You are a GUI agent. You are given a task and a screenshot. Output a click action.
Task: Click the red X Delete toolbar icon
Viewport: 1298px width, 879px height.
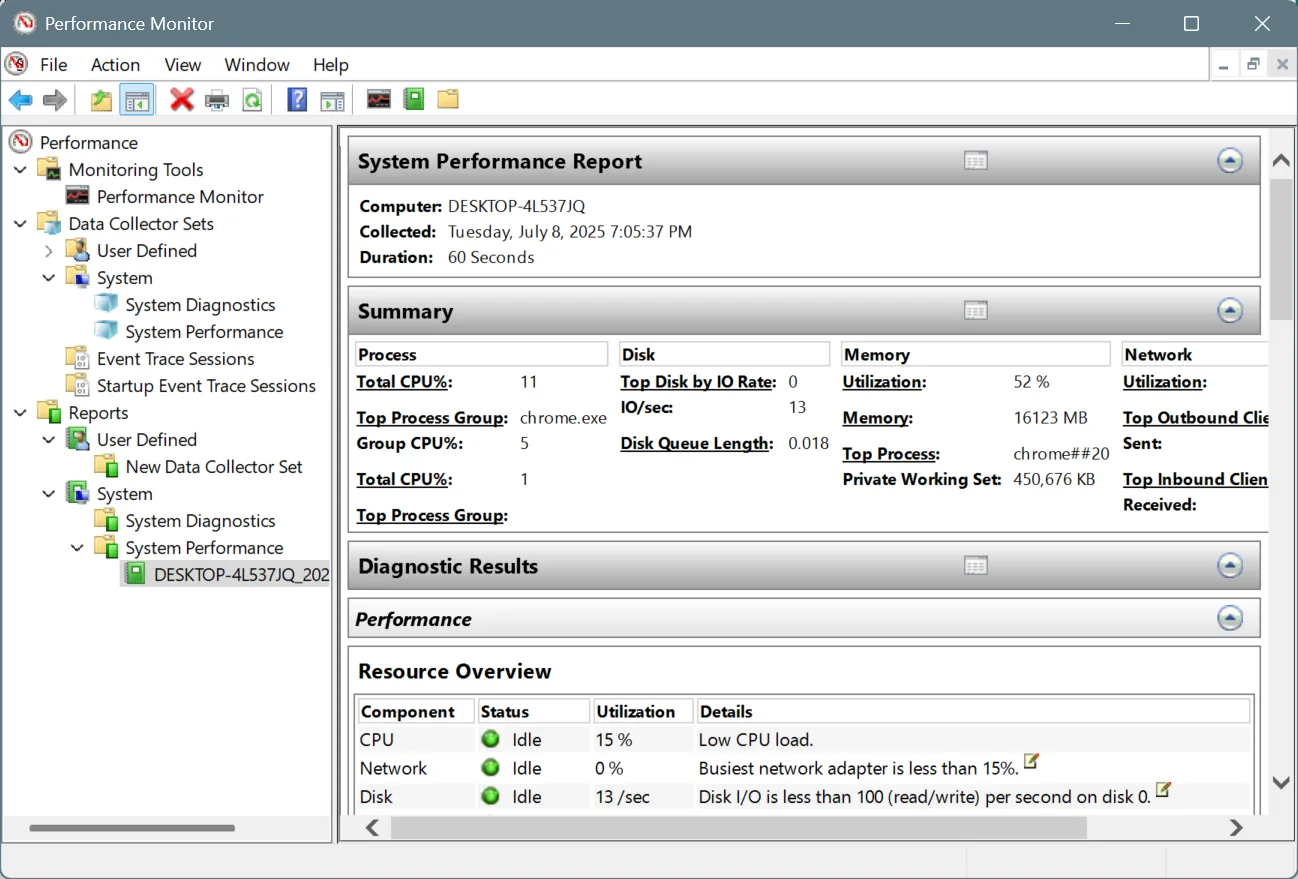point(182,99)
